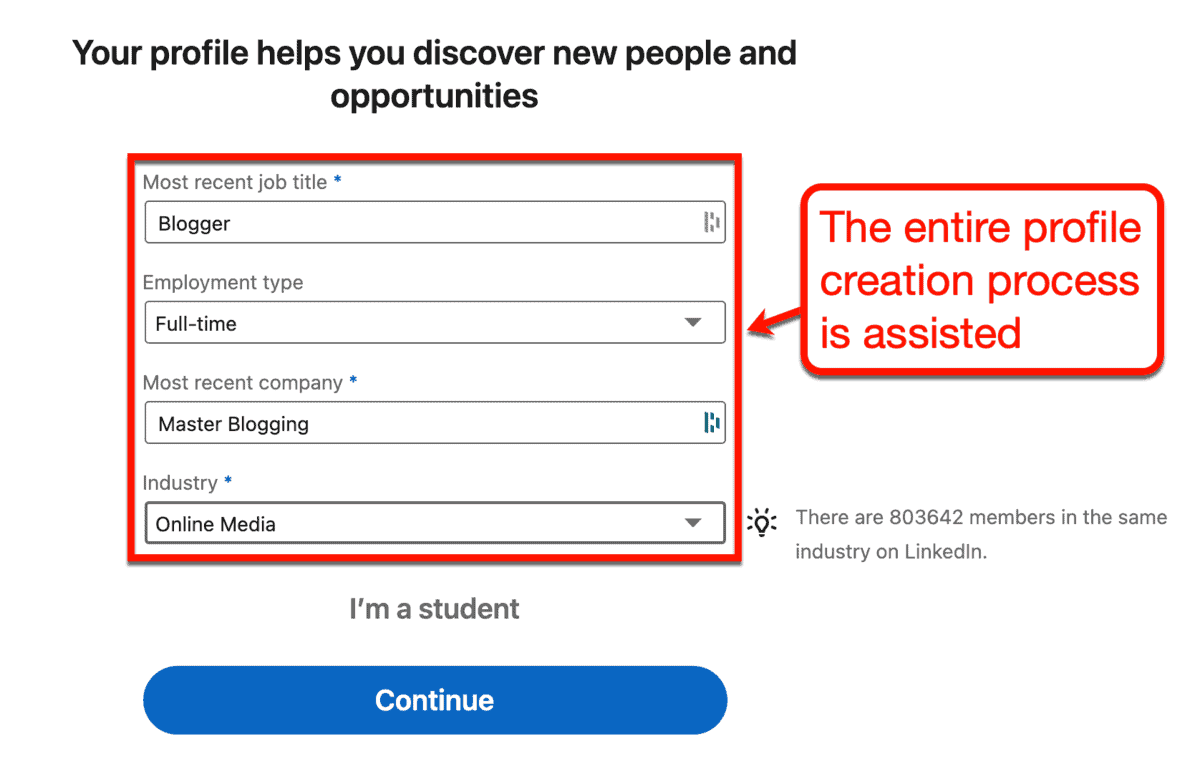Focus the job title field containing Blogger

[x=435, y=223]
